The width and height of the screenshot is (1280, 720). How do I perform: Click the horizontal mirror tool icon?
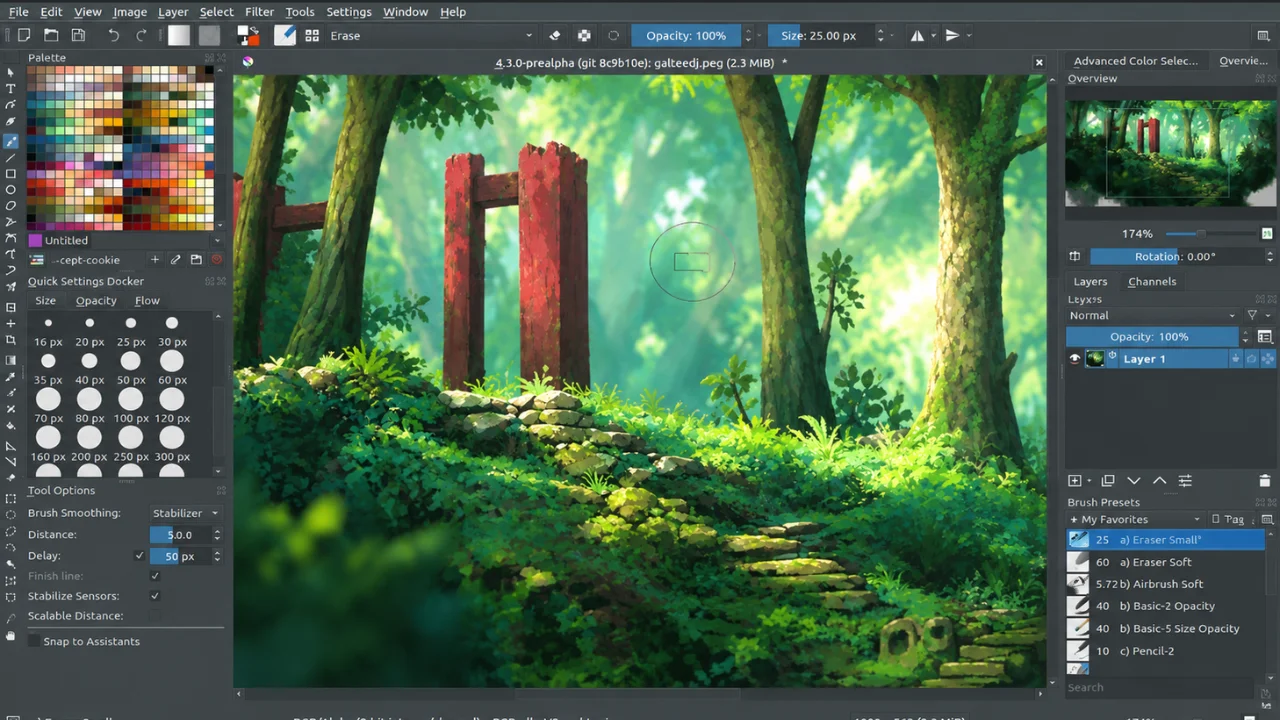(x=917, y=35)
